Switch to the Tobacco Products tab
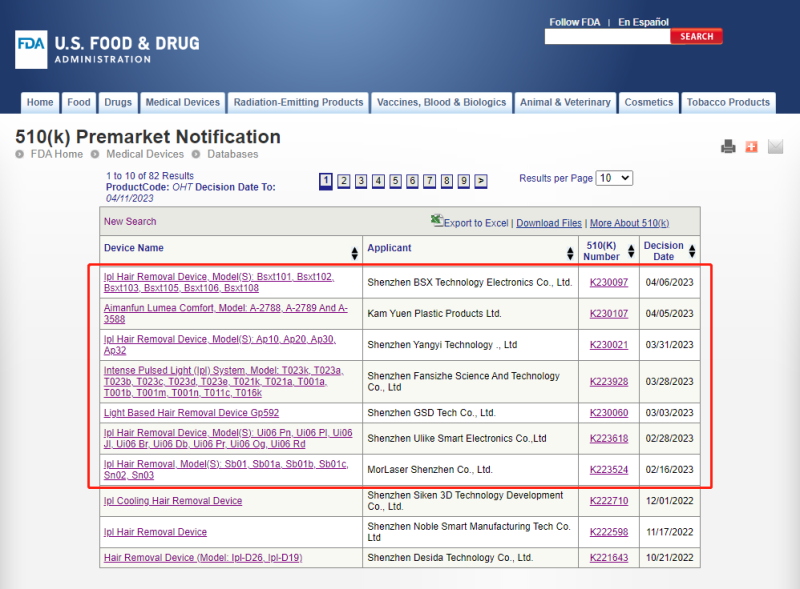The height and width of the screenshot is (589, 800). 728,102
